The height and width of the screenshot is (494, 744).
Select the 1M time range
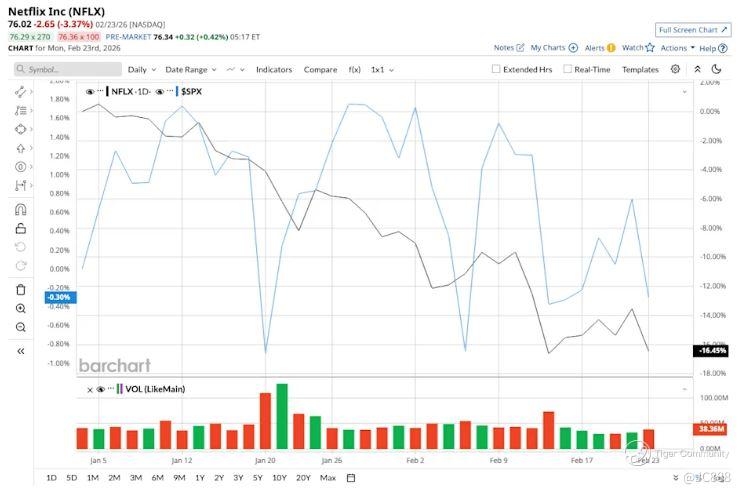[93, 478]
